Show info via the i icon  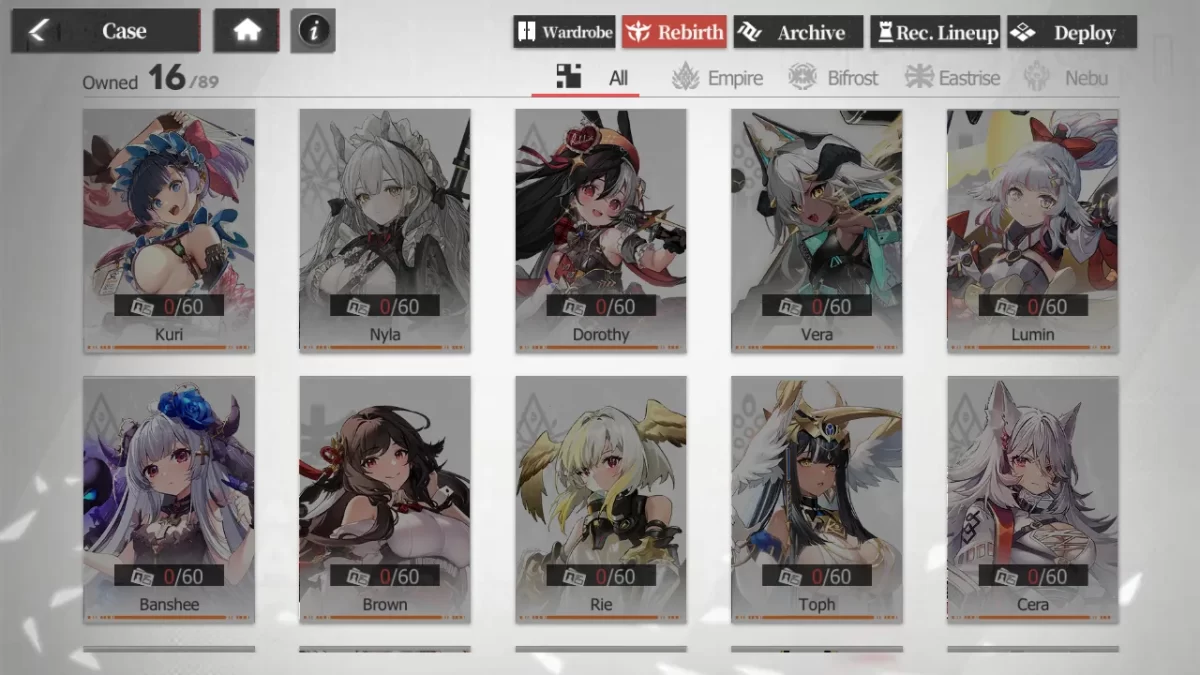[313, 31]
